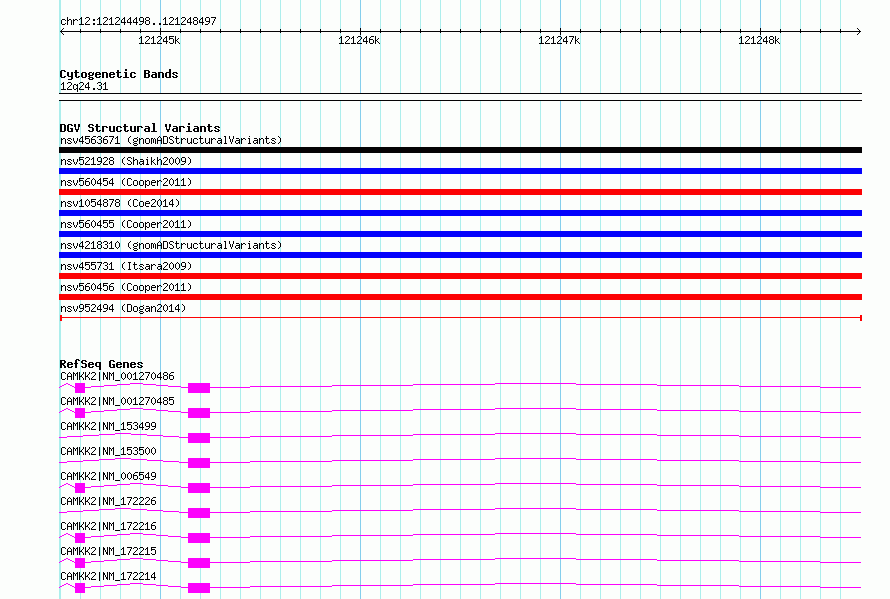Click the red nsv455731 variant bar
Screen dimensions: 890x599
tap(460, 276)
